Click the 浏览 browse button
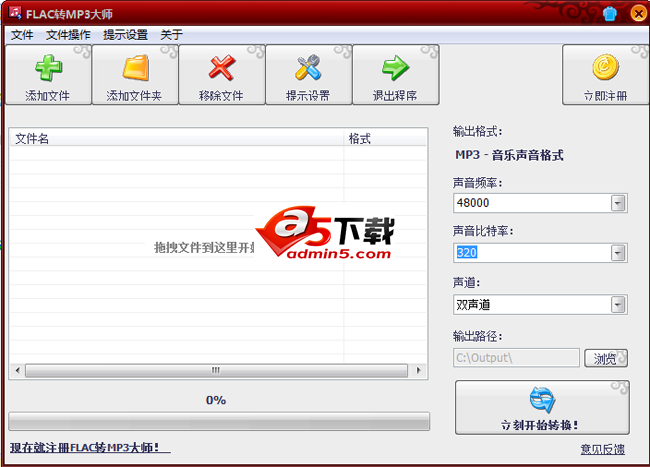 [606, 358]
